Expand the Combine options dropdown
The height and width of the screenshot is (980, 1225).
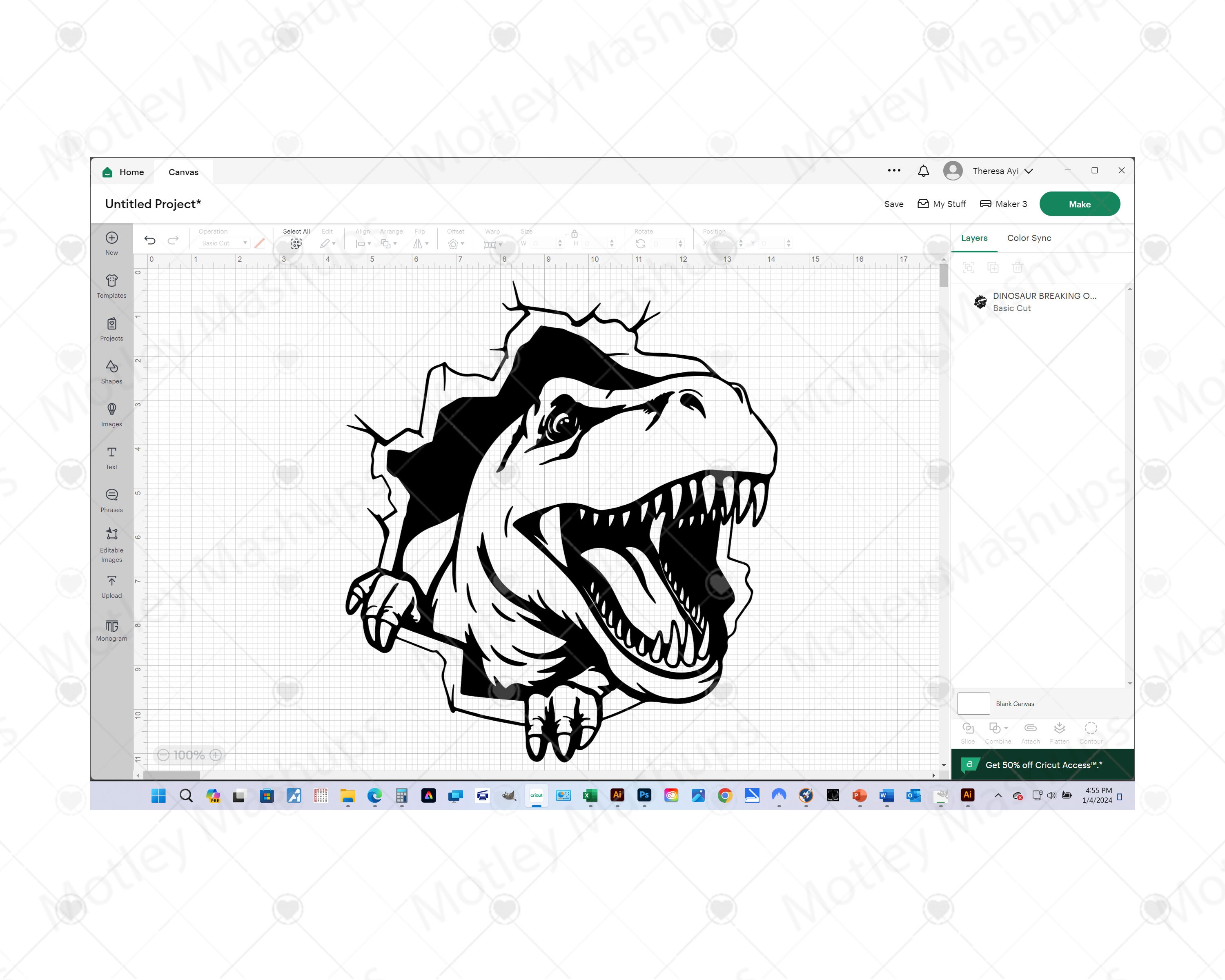[1005, 728]
